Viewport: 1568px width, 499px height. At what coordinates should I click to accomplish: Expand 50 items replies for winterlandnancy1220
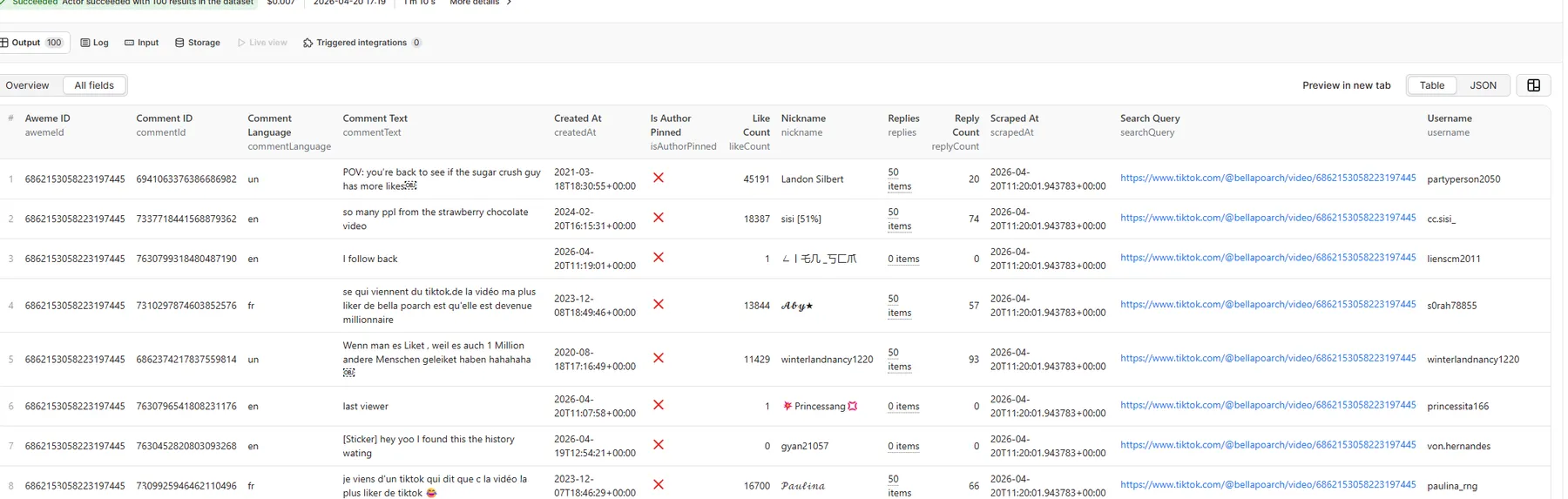(x=899, y=360)
